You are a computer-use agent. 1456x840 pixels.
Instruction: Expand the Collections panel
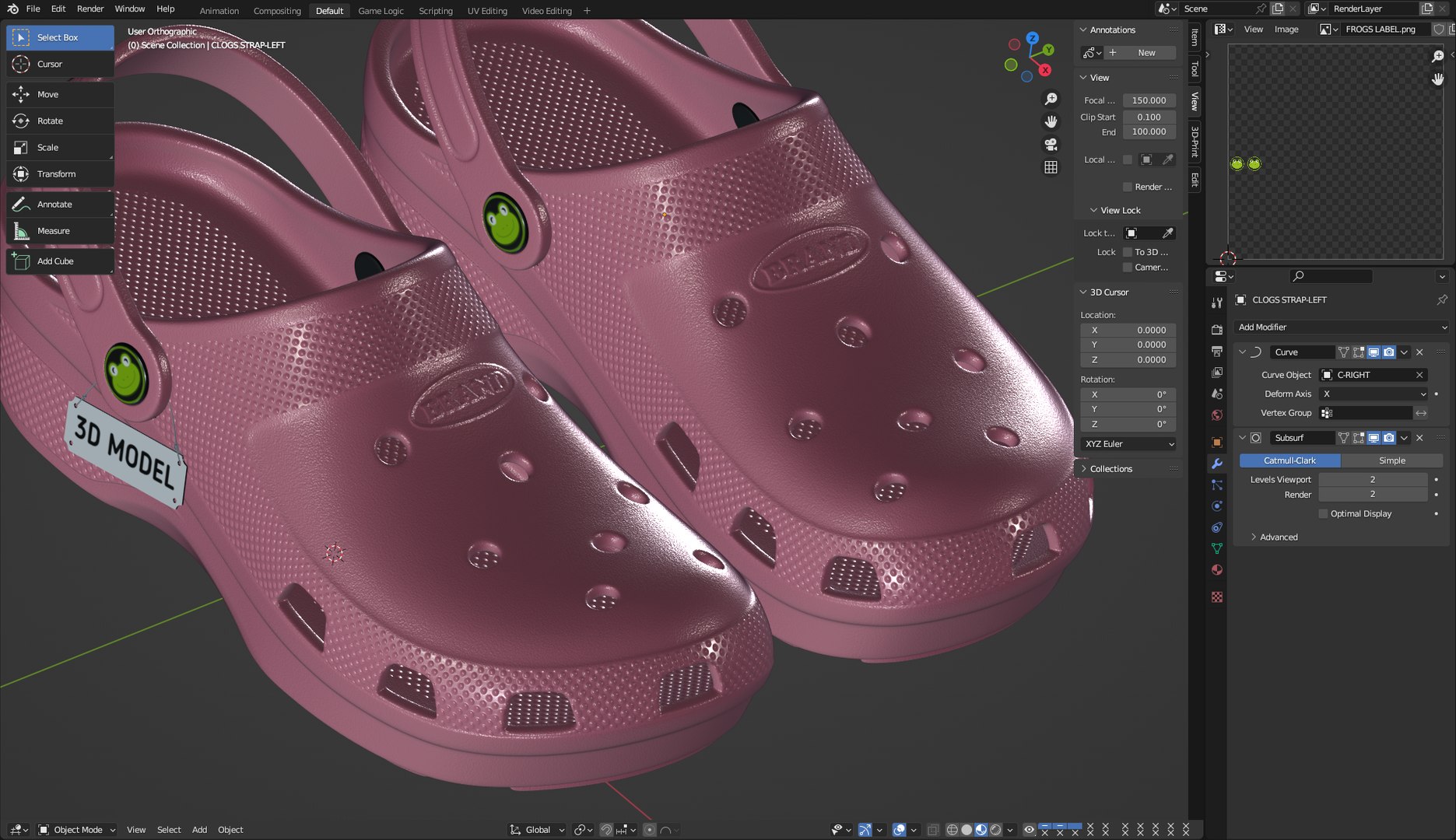click(x=1110, y=469)
